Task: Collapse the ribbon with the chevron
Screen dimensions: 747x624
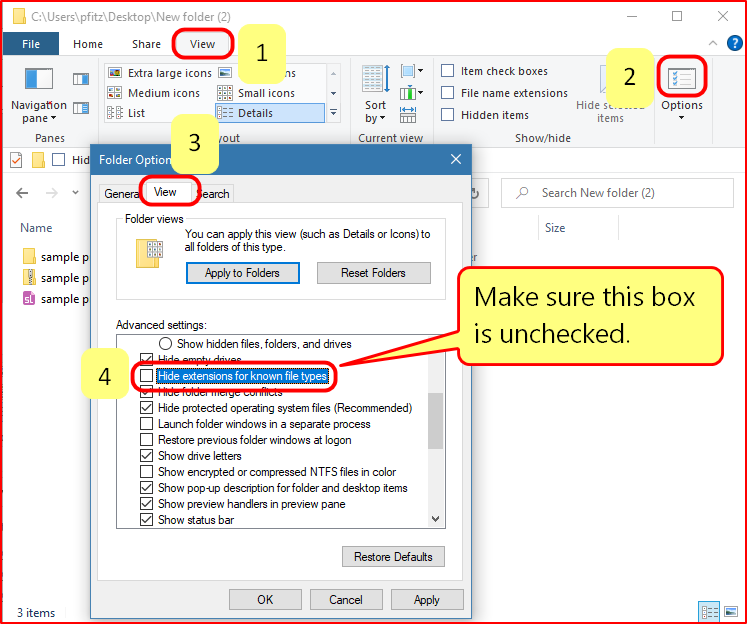Action: (x=713, y=43)
